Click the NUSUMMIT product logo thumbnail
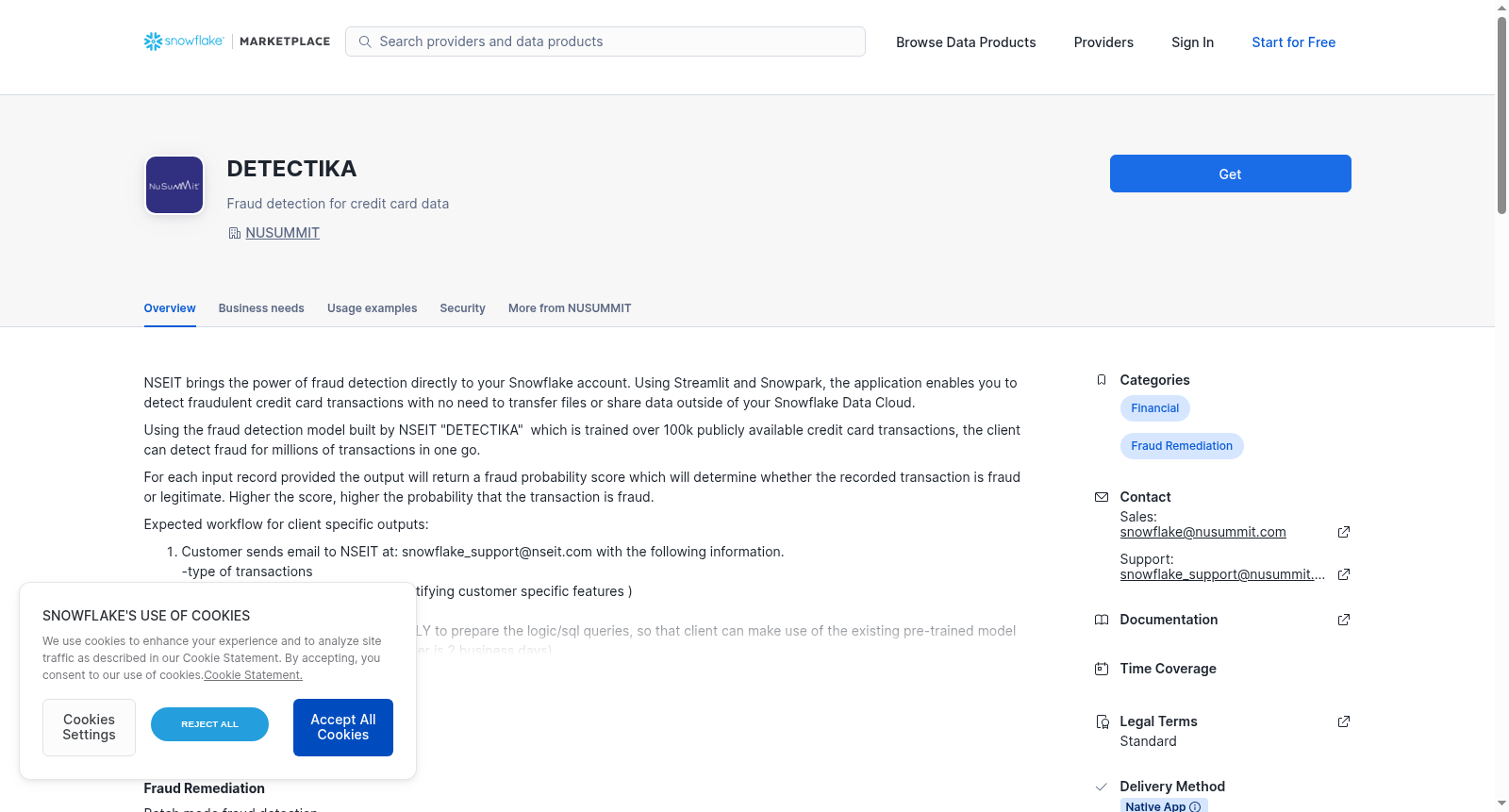Image resolution: width=1509 pixels, height=812 pixels. [x=174, y=185]
